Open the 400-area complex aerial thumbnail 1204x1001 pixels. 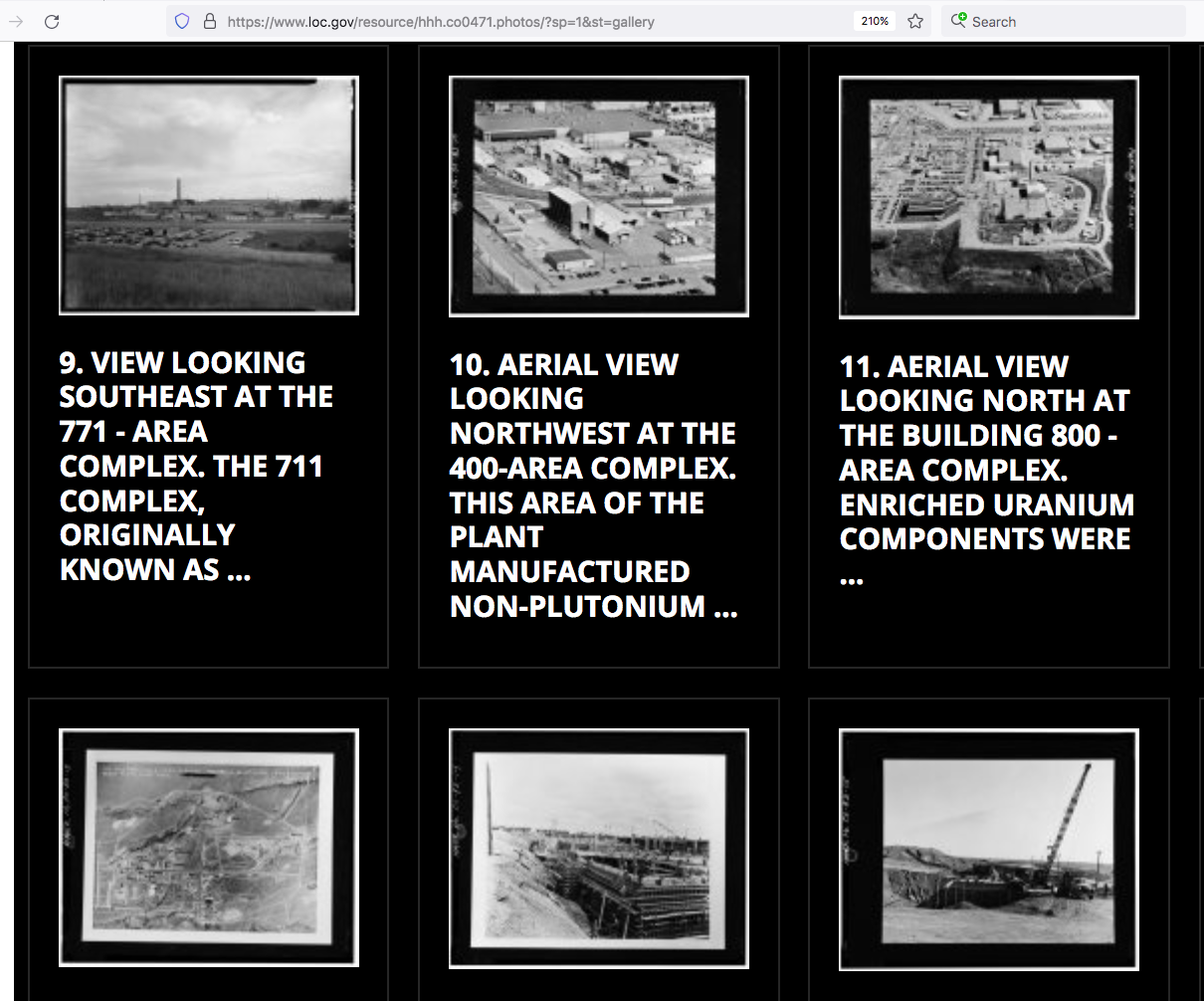pyautogui.click(x=599, y=196)
